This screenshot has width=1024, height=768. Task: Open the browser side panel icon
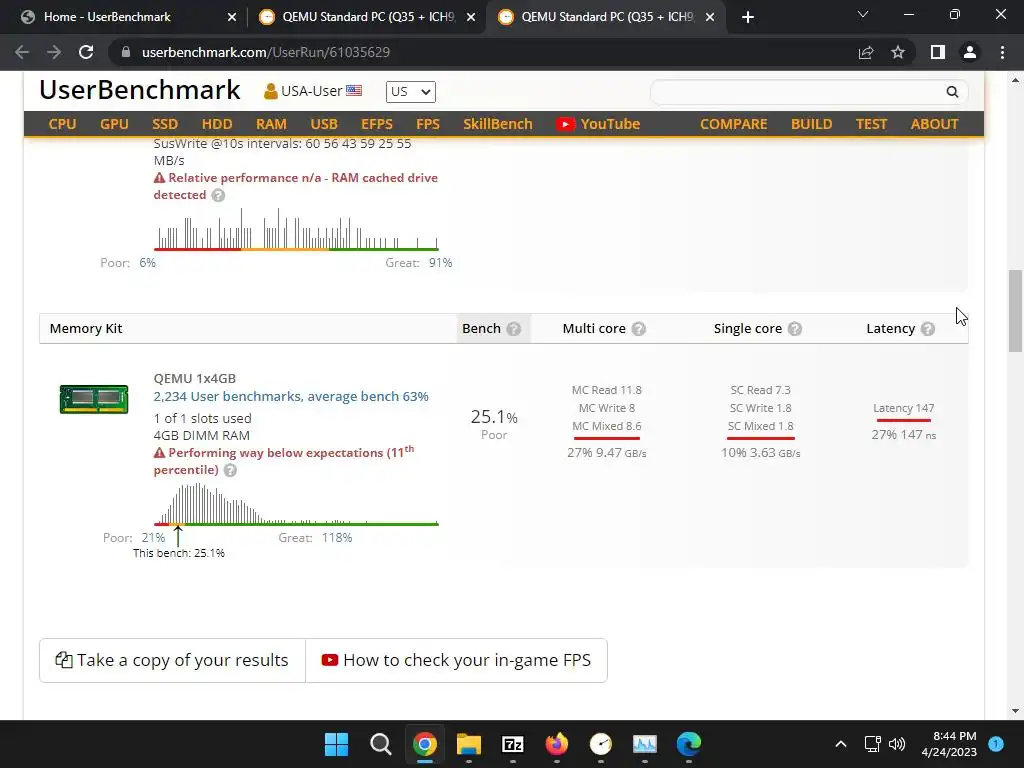pyautogui.click(x=938, y=52)
